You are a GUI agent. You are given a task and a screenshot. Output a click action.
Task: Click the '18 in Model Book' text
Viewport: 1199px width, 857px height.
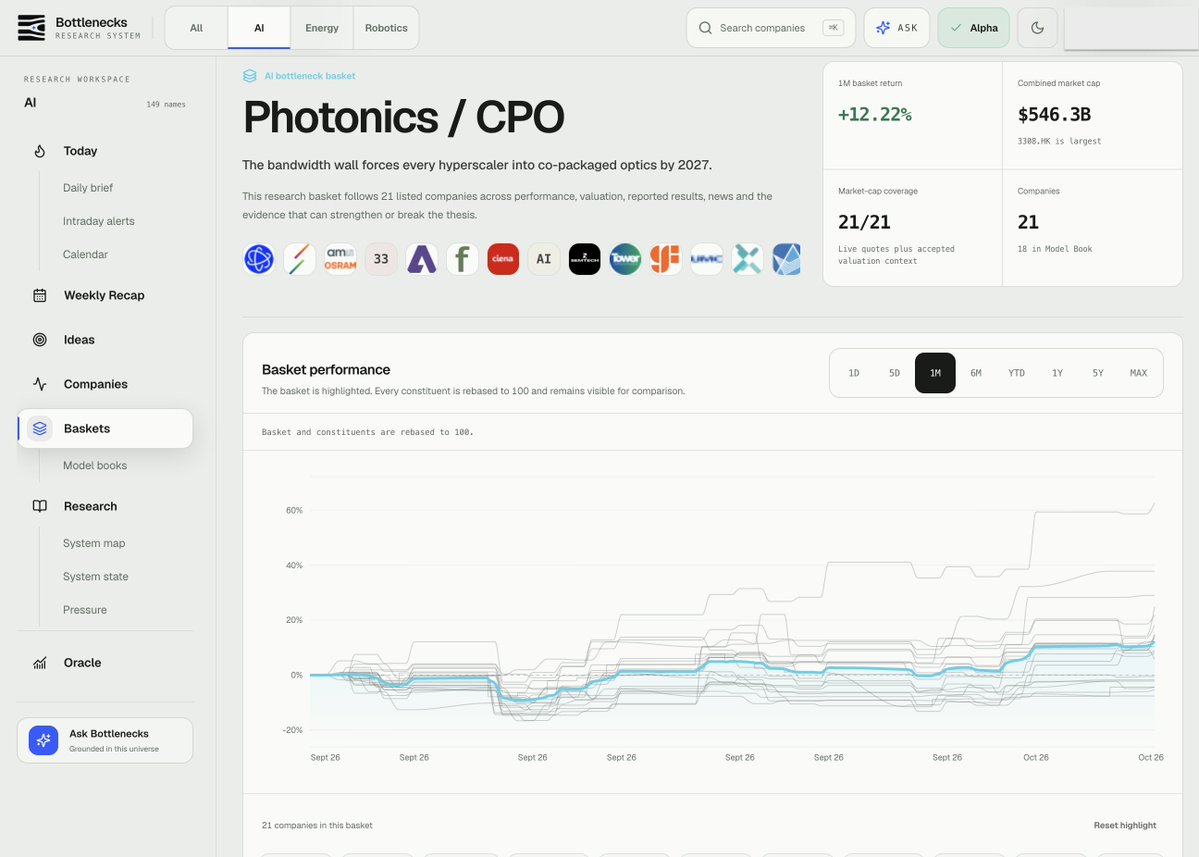tap(1054, 249)
